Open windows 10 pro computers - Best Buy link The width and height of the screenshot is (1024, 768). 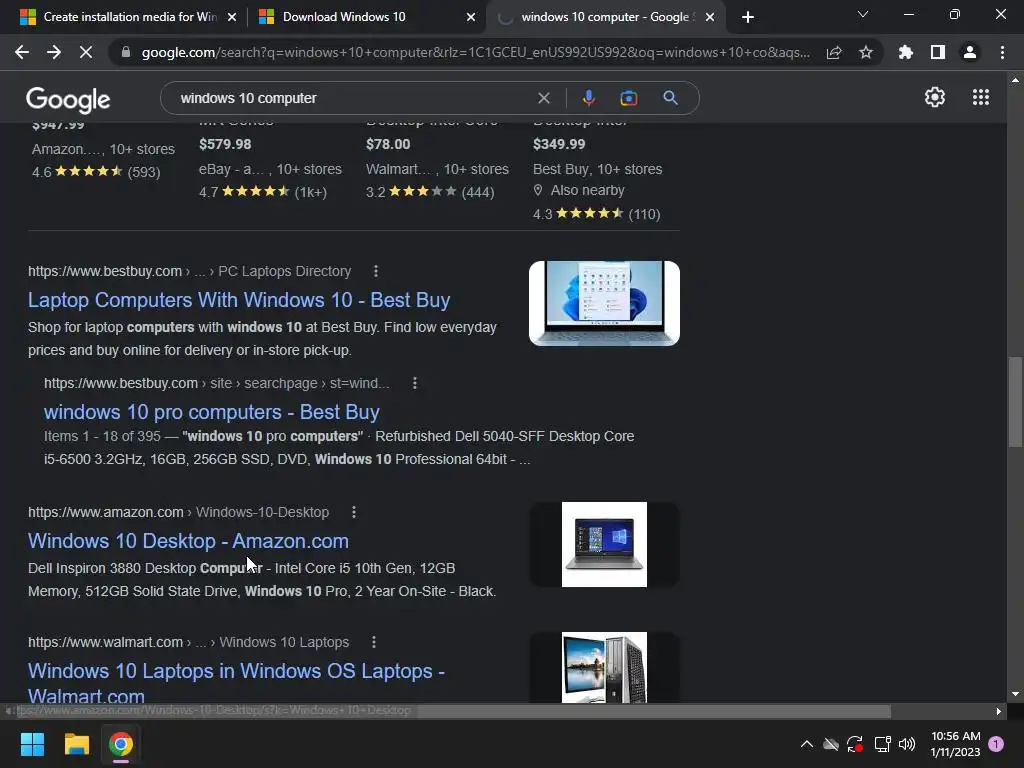pos(212,412)
